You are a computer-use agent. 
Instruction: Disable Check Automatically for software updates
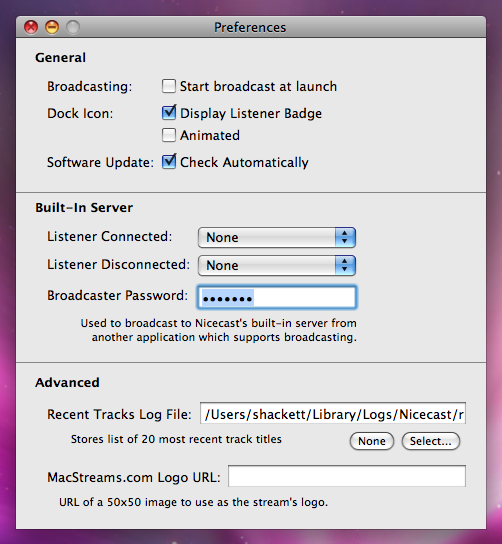tap(169, 162)
